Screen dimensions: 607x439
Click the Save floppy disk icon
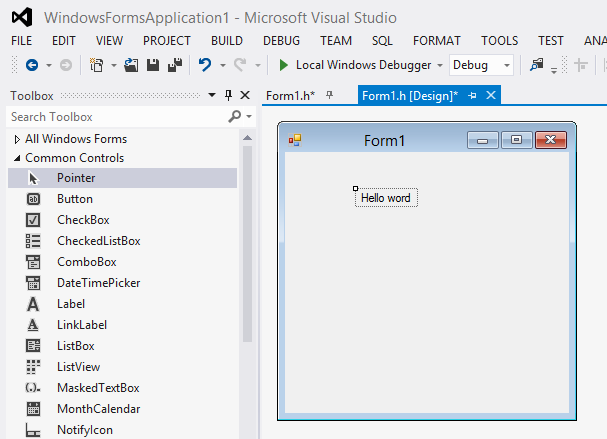153,65
